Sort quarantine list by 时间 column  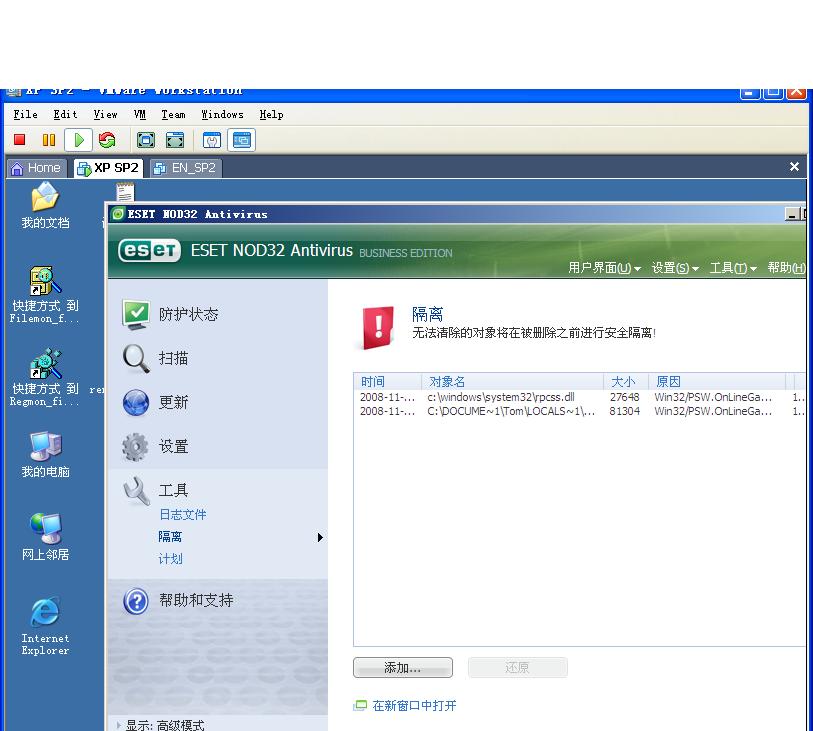pos(388,382)
